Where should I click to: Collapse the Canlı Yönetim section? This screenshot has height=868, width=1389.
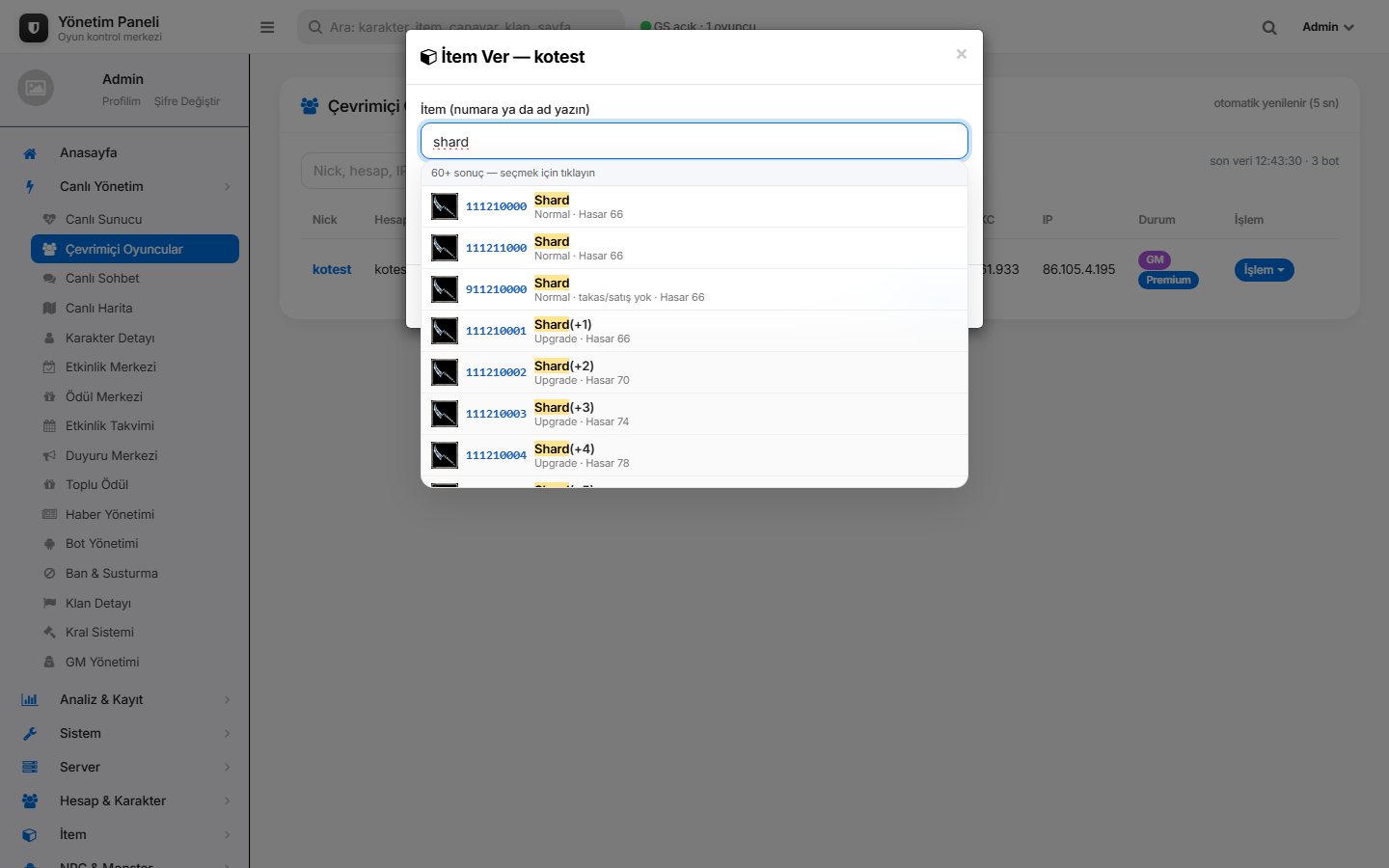pyautogui.click(x=125, y=187)
